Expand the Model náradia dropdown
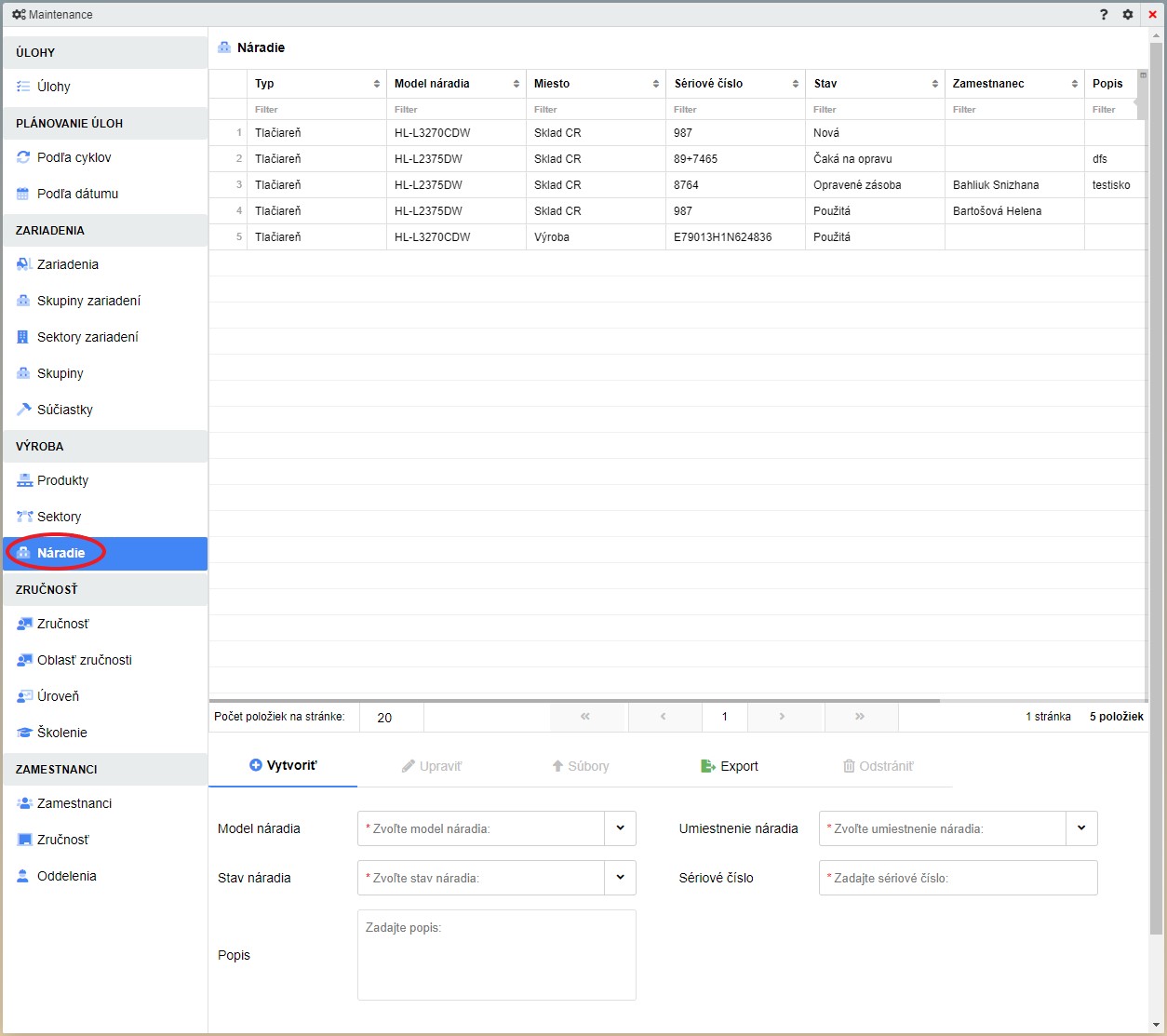Viewport: 1167px width, 1036px height. pos(620,828)
